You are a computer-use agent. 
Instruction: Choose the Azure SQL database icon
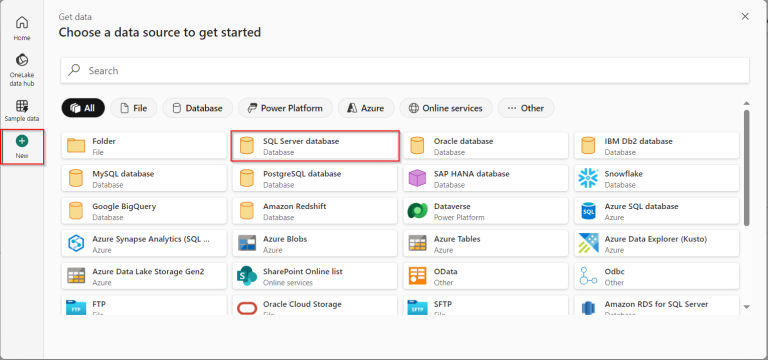(x=588, y=211)
